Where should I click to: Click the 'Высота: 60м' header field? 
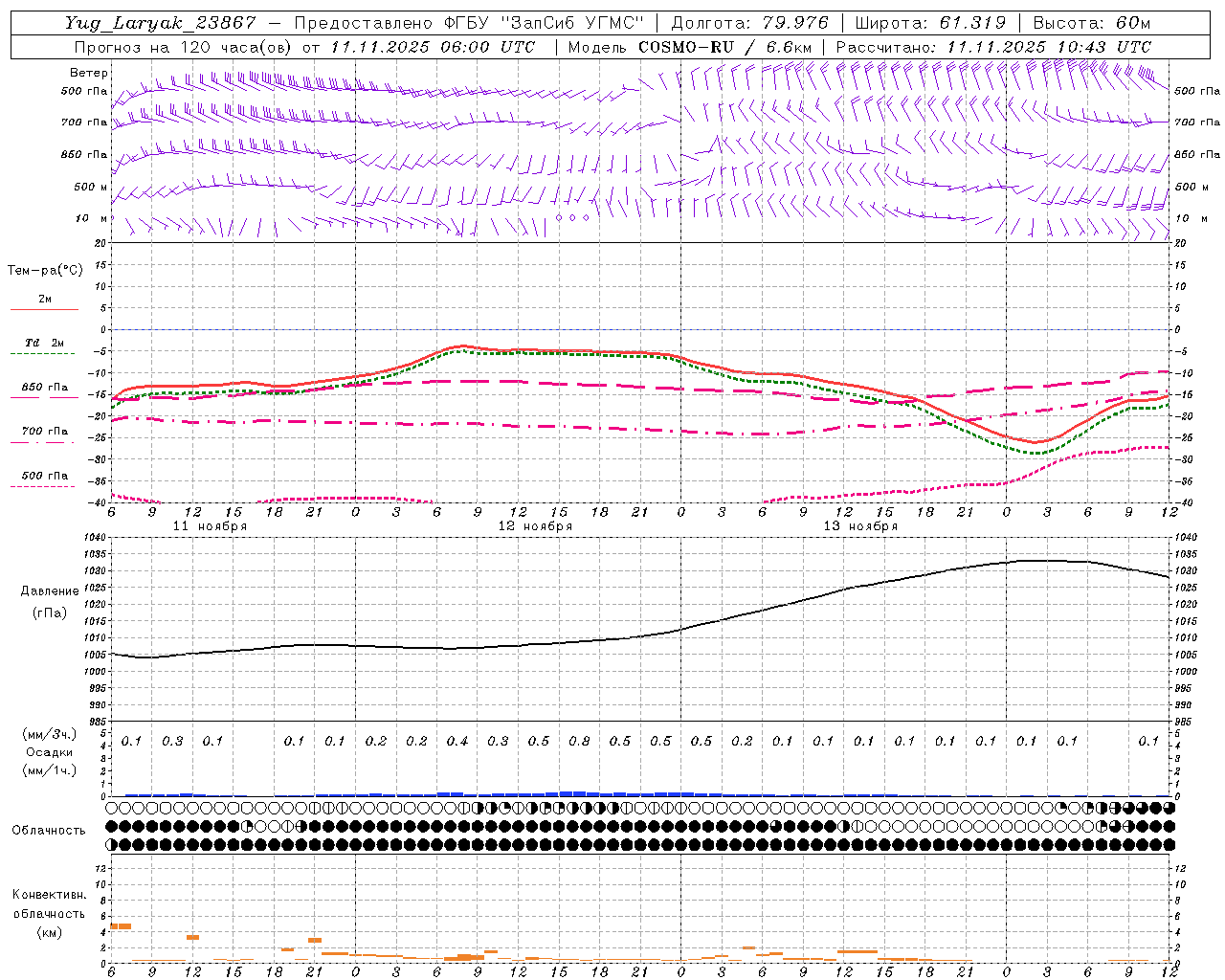click(x=1092, y=23)
